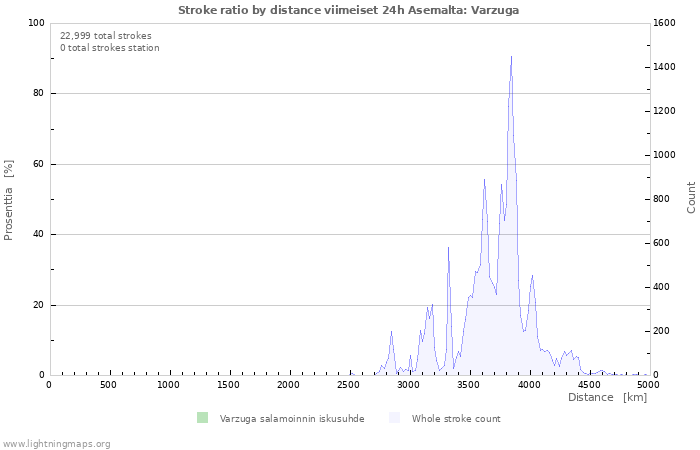Click the 'Distance [km]' x-axis label
The width and height of the screenshot is (700, 450).
pos(607,398)
